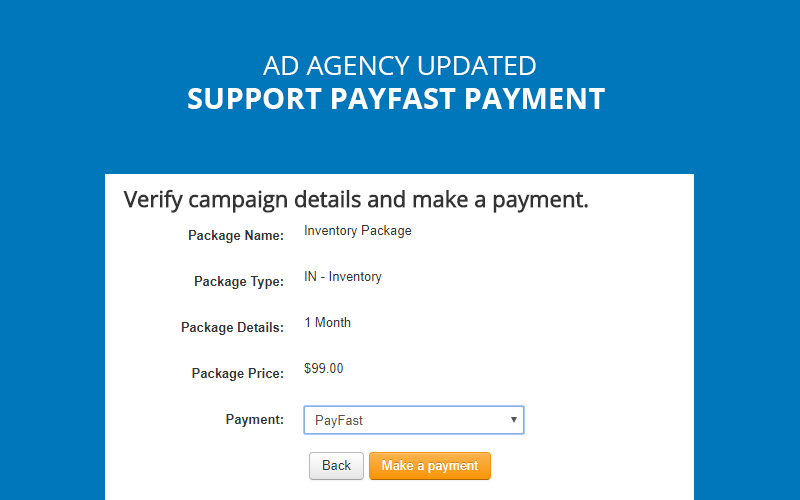Click the SUPPORT PAYFAST PAYMENT headline
Screen dimensions: 800x500
[x=396, y=99]
